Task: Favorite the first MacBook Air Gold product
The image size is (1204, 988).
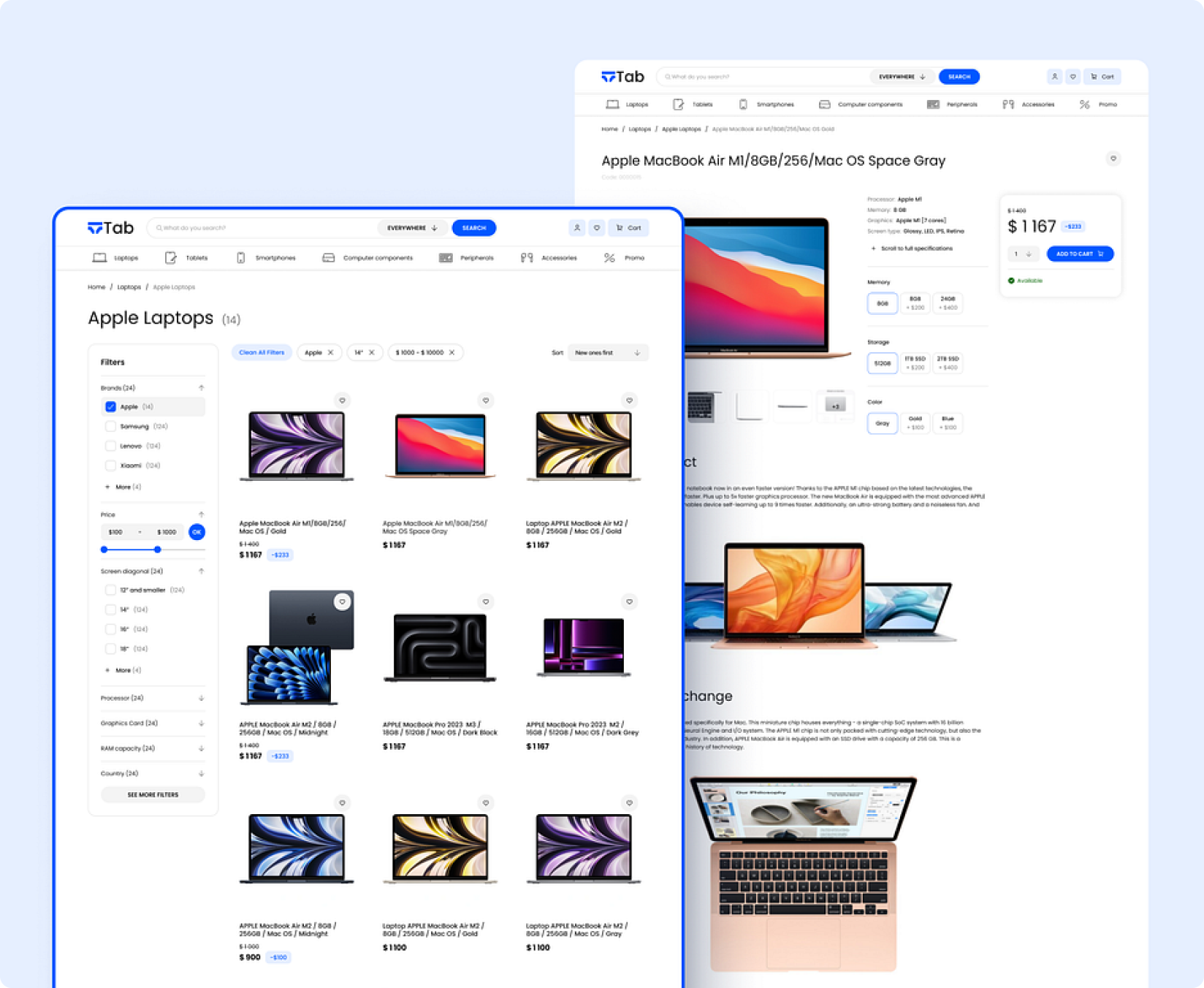Action: pyautogui.click(x=342, y=400)
